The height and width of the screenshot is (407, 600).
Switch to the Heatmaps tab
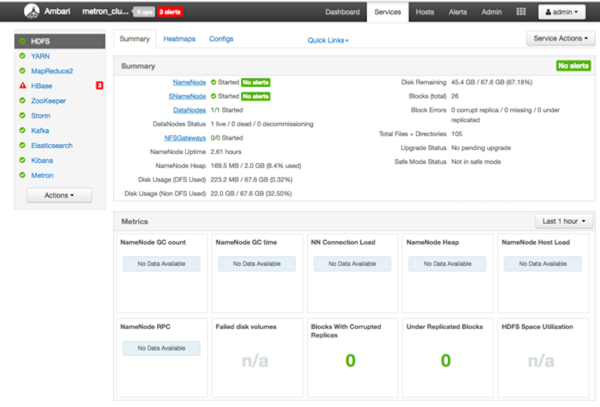[180, 38]
